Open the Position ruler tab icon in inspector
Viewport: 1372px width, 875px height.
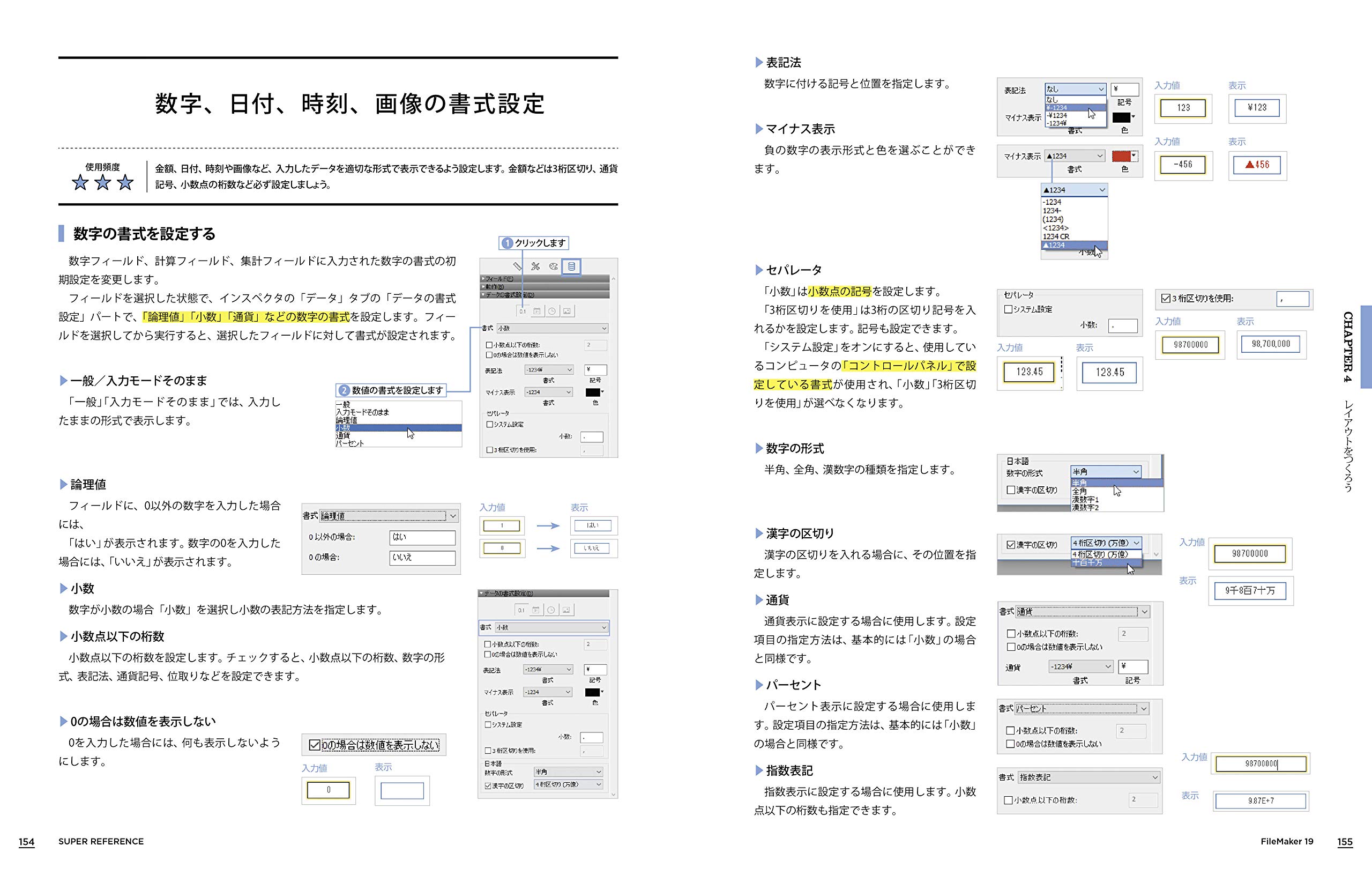(x=517, y=266)
